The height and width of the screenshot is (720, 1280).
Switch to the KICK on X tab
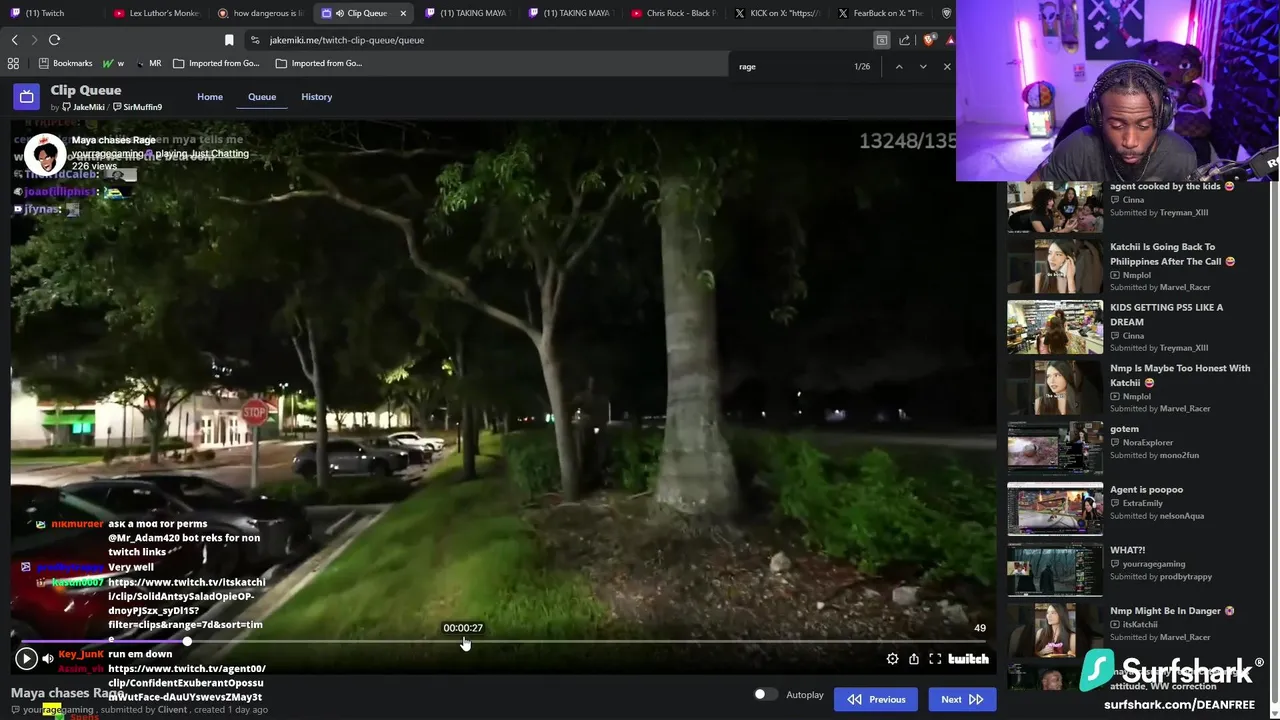coord(777,13)
